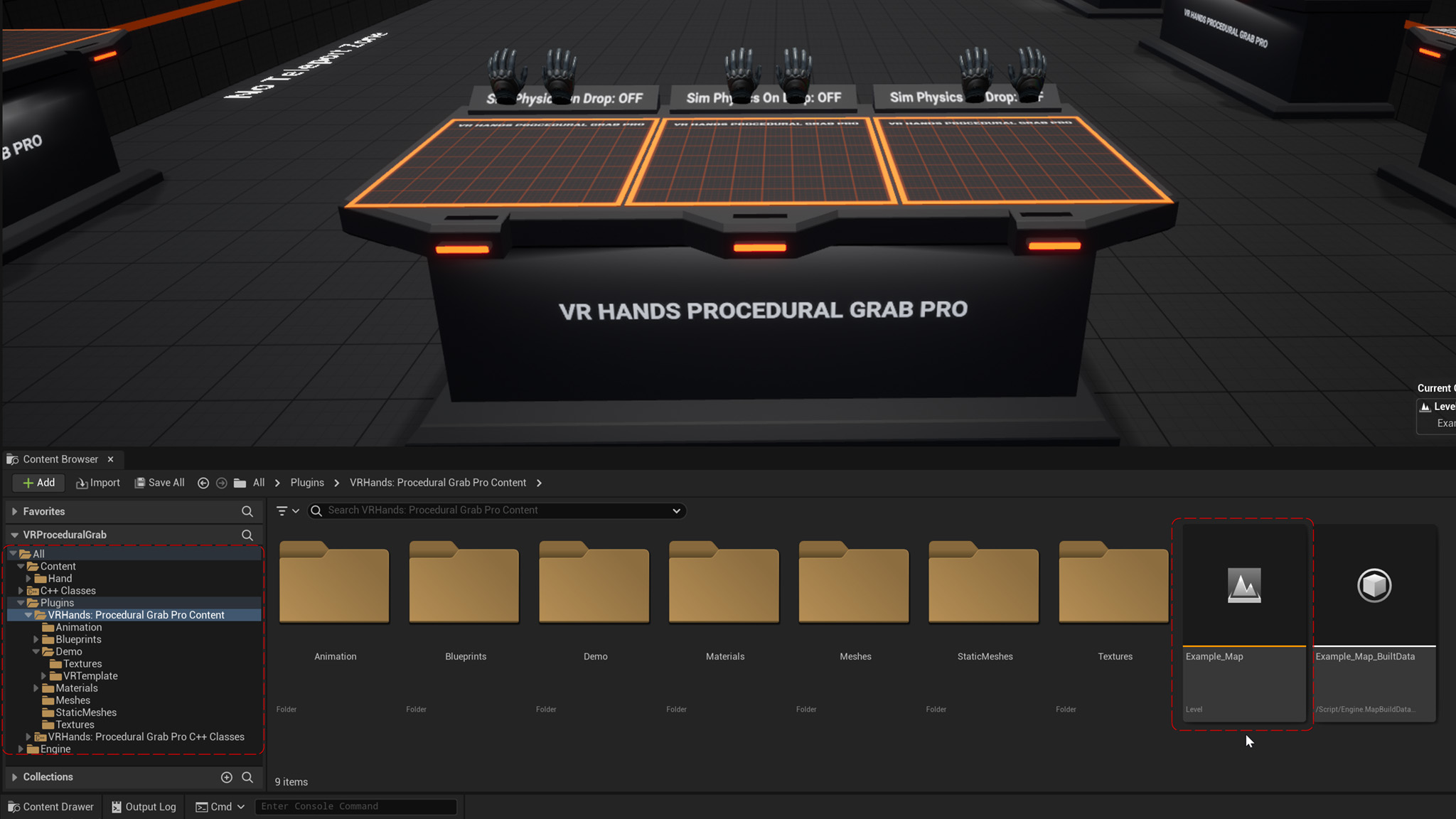
Task: Collapse the Demo folder tree node
Action: (36, 652)
